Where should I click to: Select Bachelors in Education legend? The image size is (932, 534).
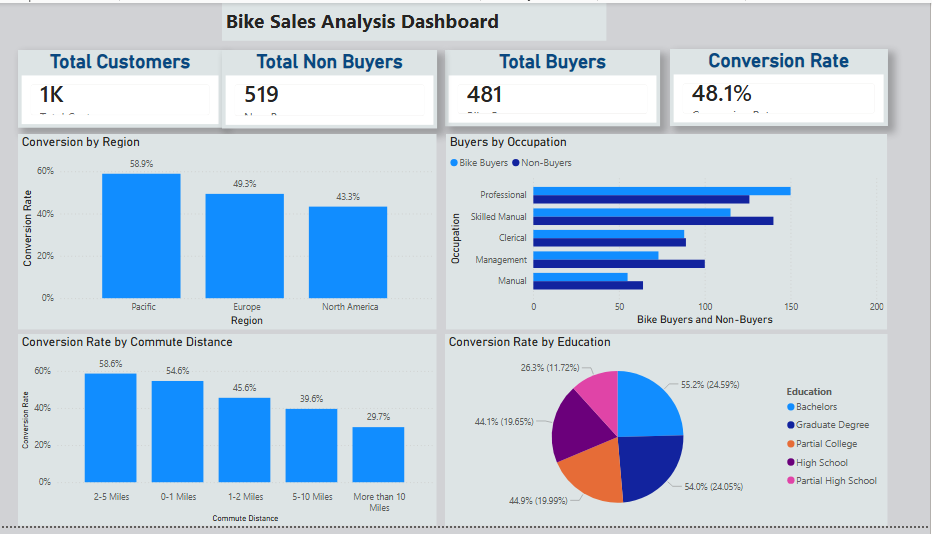812,407
